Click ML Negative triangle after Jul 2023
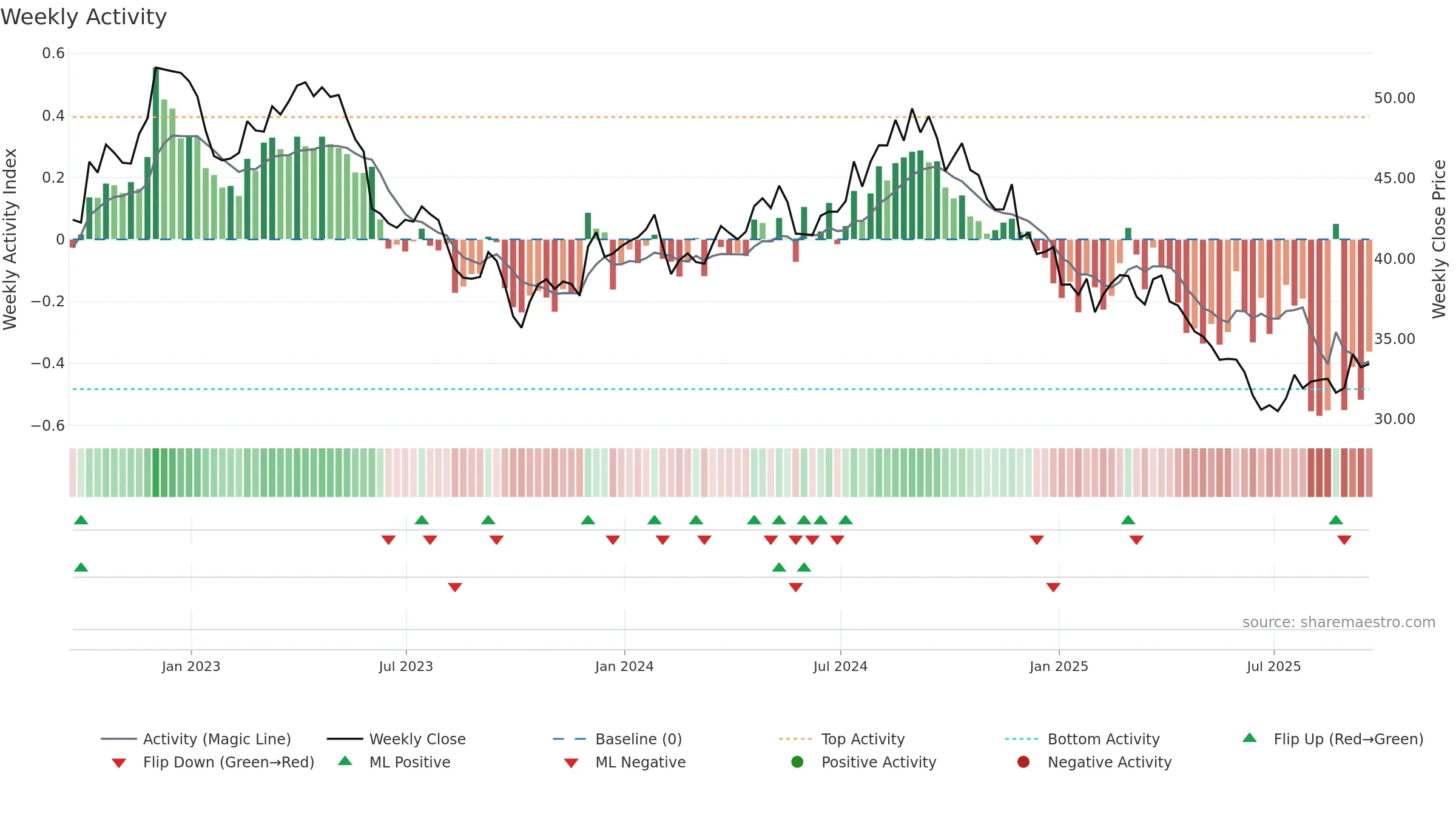 (x=455, y=587)
